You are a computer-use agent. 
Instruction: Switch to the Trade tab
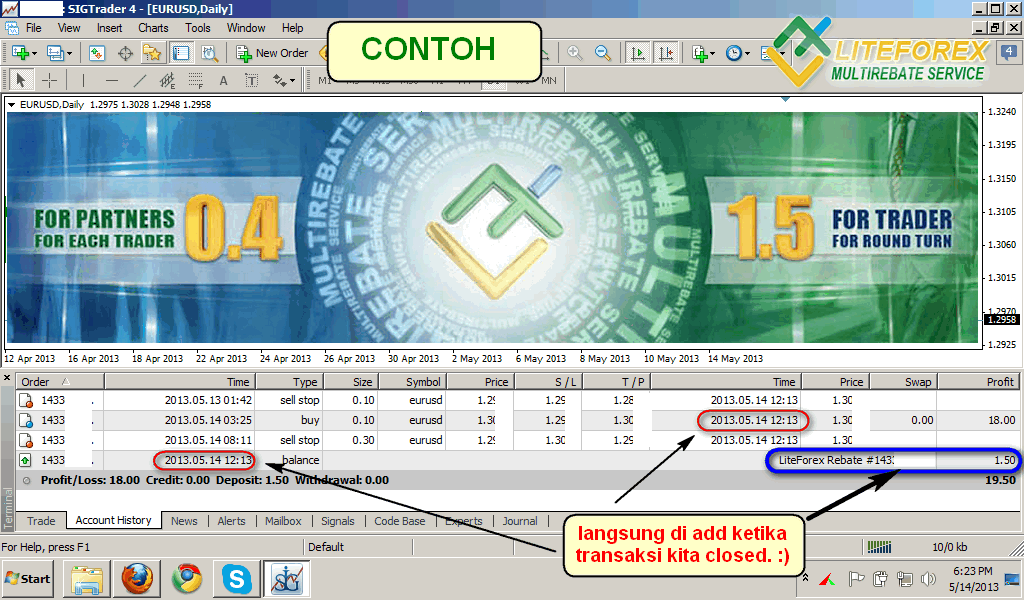click(x=40, y=521)
